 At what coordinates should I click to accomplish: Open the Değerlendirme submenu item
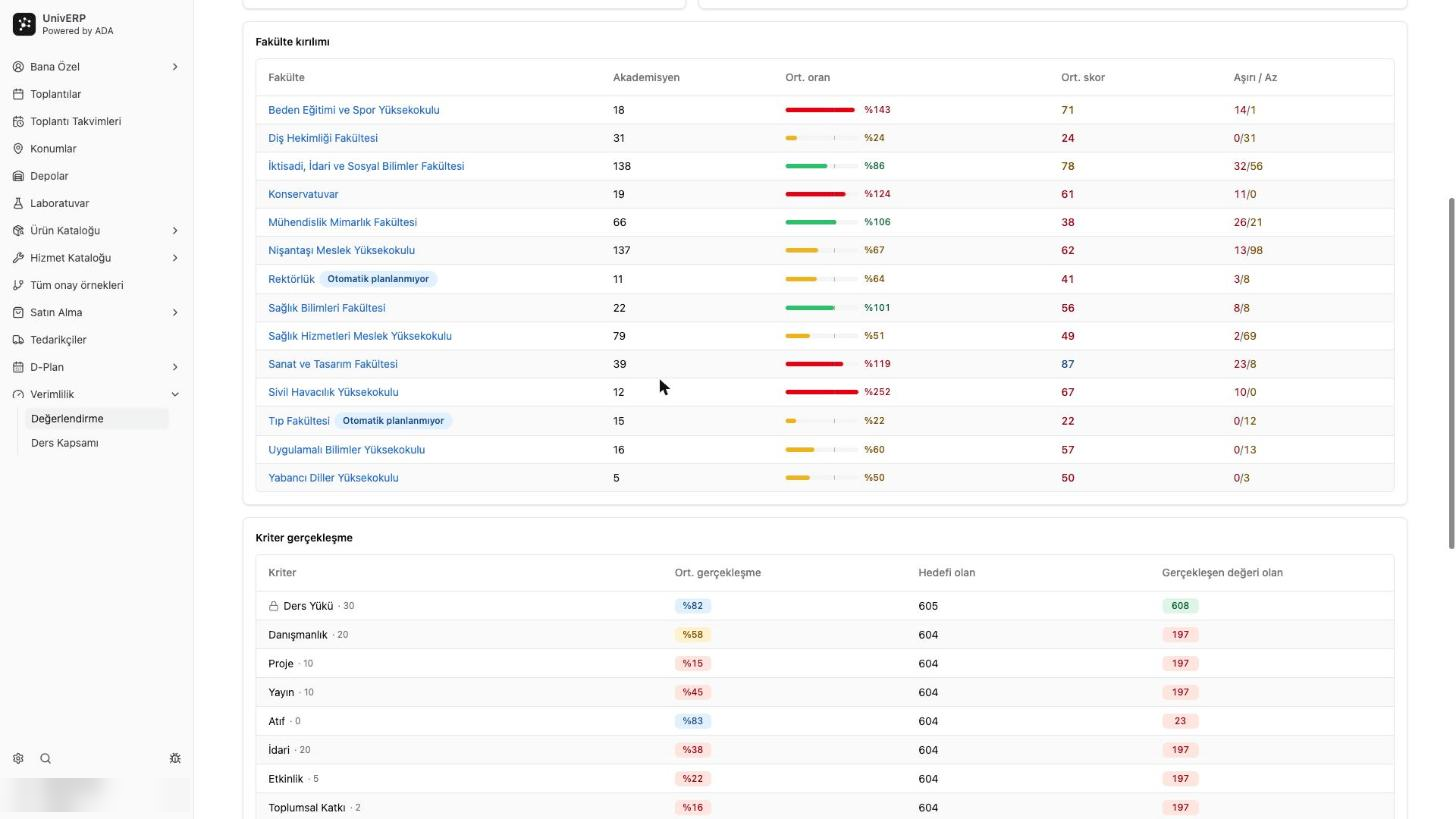coord(96,419)
